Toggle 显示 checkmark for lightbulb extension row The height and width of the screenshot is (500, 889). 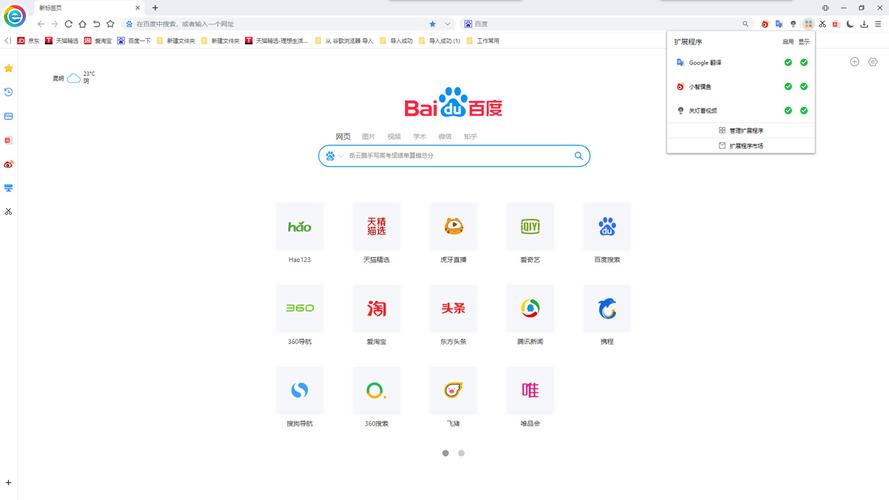804,111
